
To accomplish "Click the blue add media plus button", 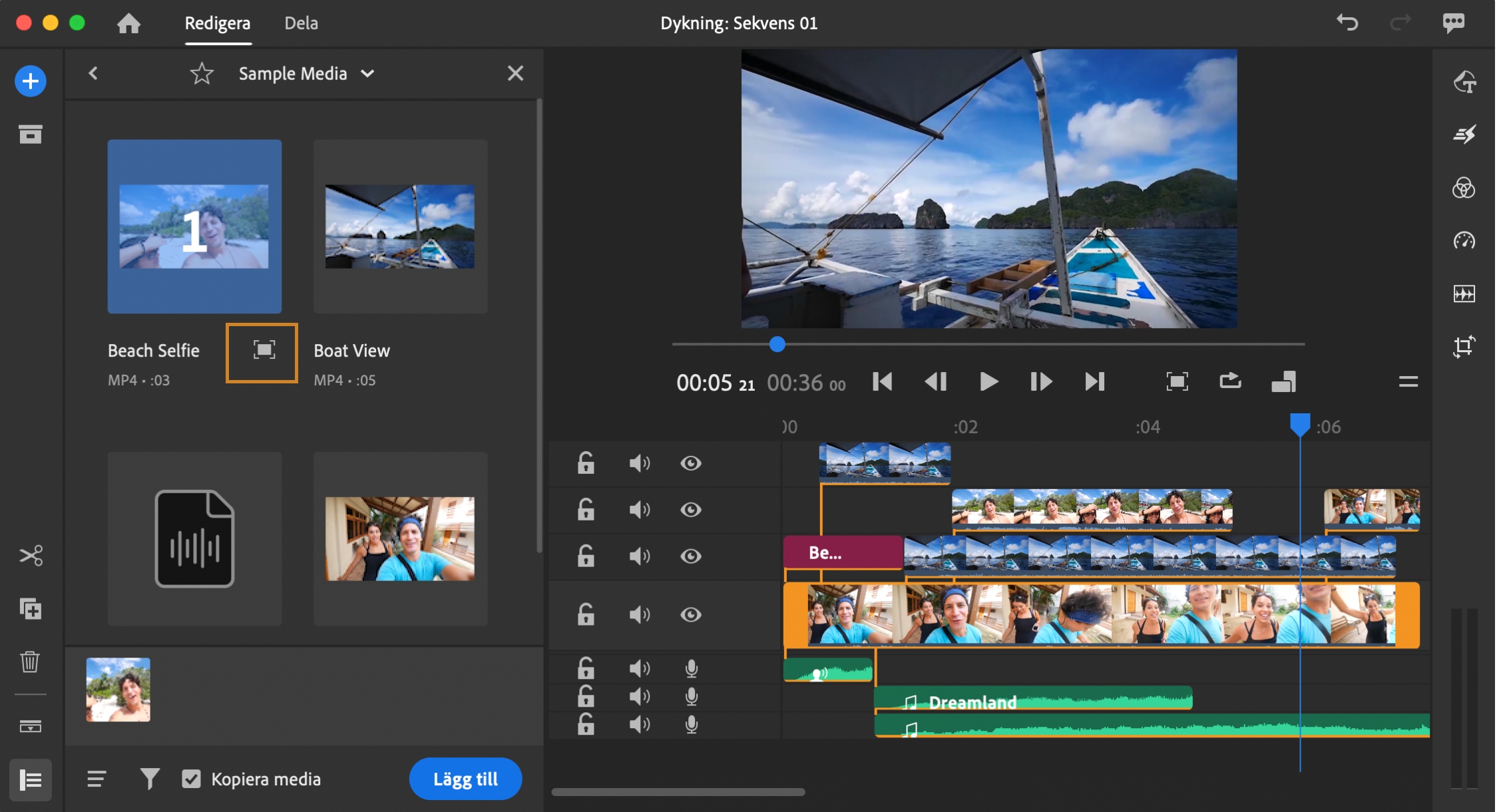I will pos(31,81).
